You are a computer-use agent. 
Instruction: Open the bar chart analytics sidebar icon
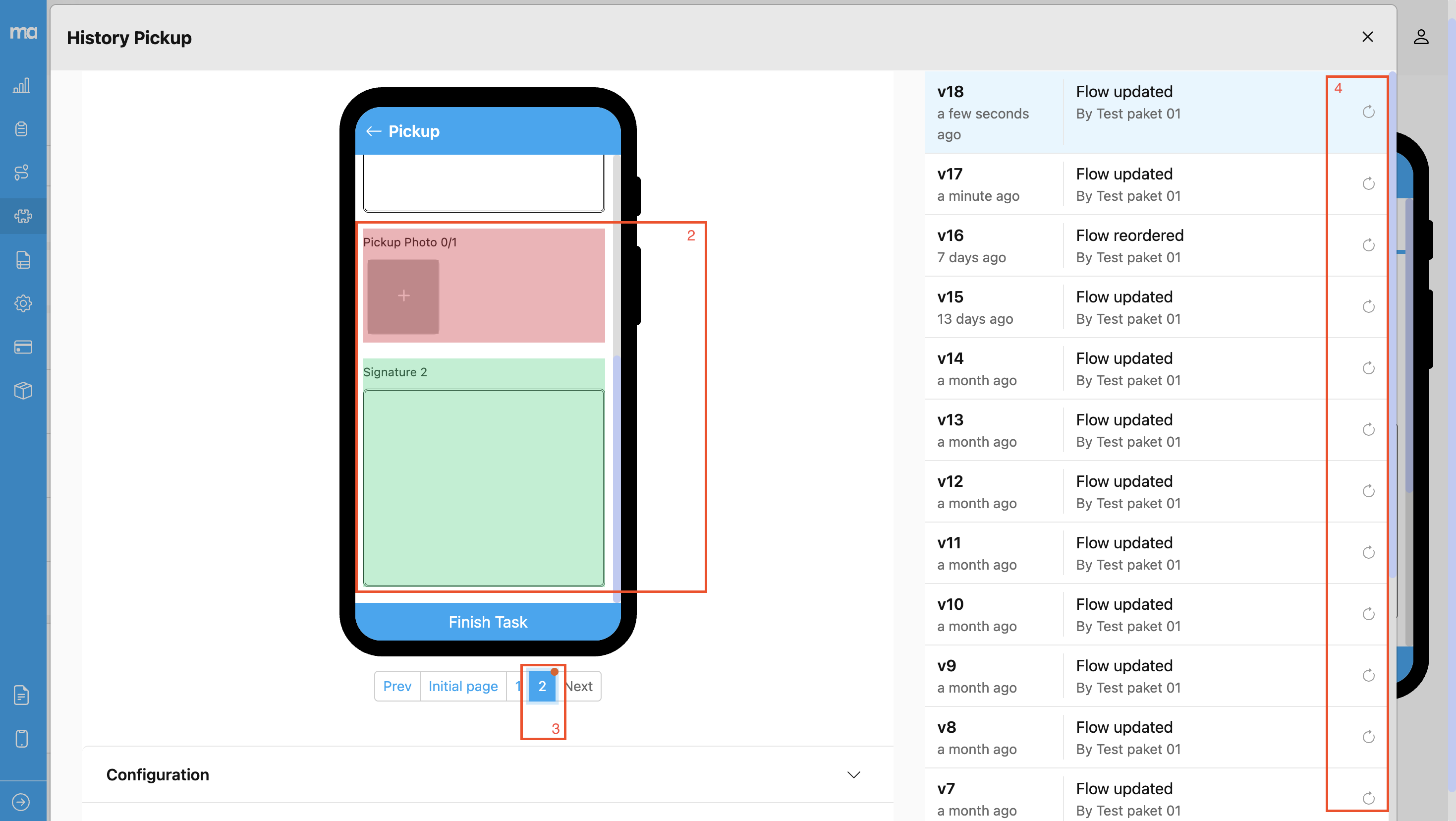pos(21,86)
